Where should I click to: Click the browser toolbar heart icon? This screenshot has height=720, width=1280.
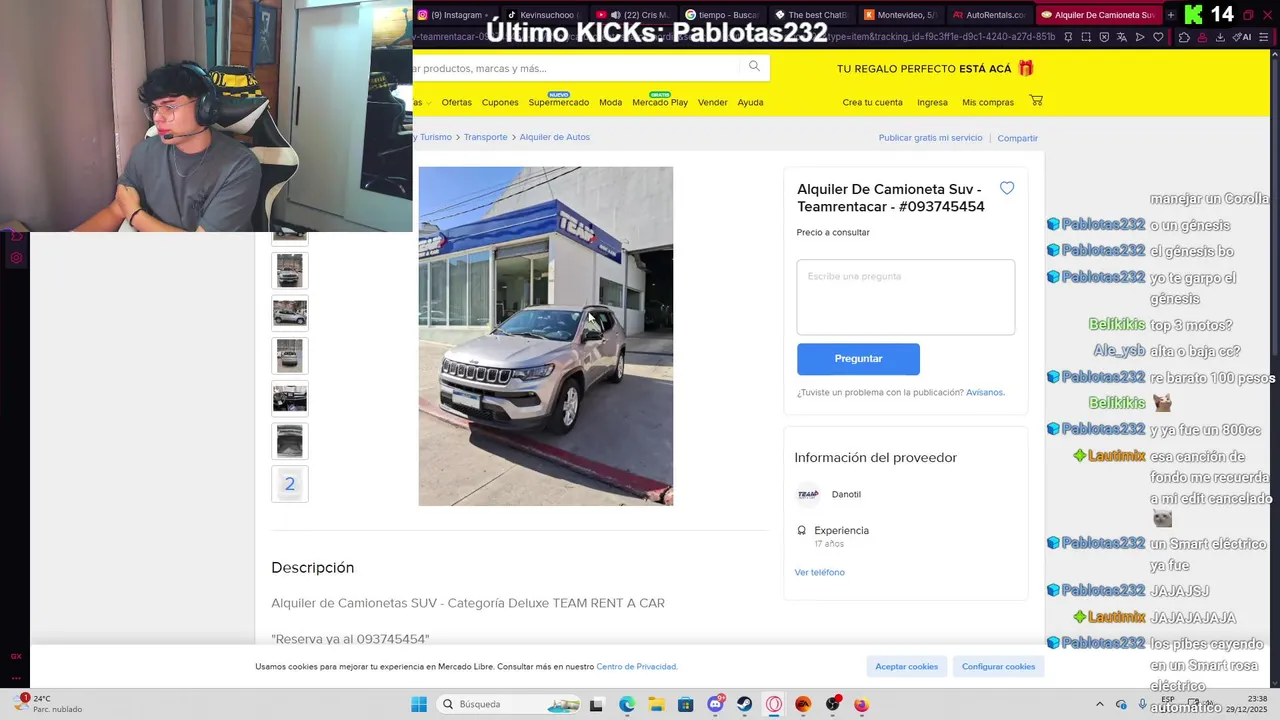(1158, 37)
